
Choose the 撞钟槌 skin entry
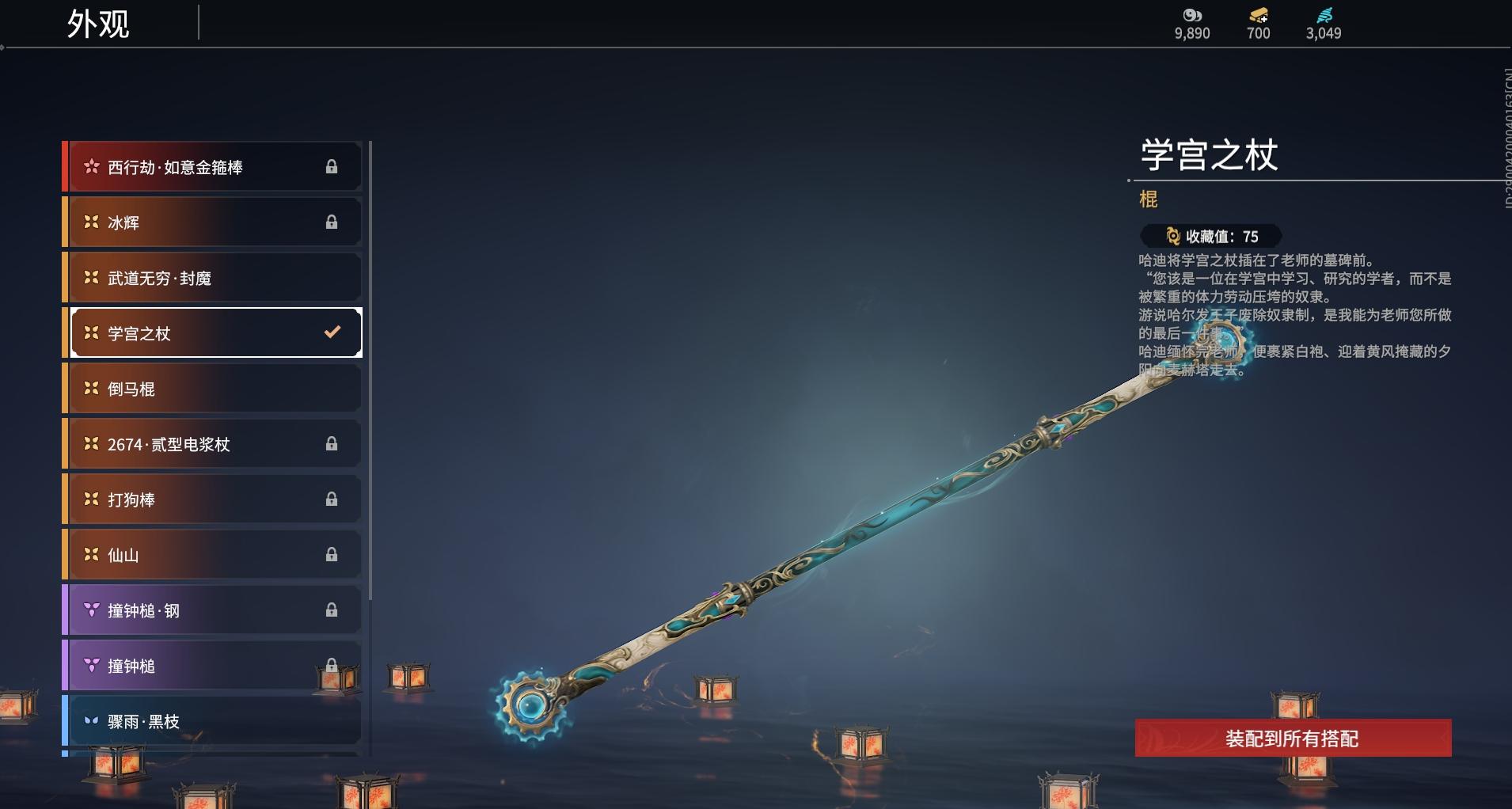click(212, 665)
